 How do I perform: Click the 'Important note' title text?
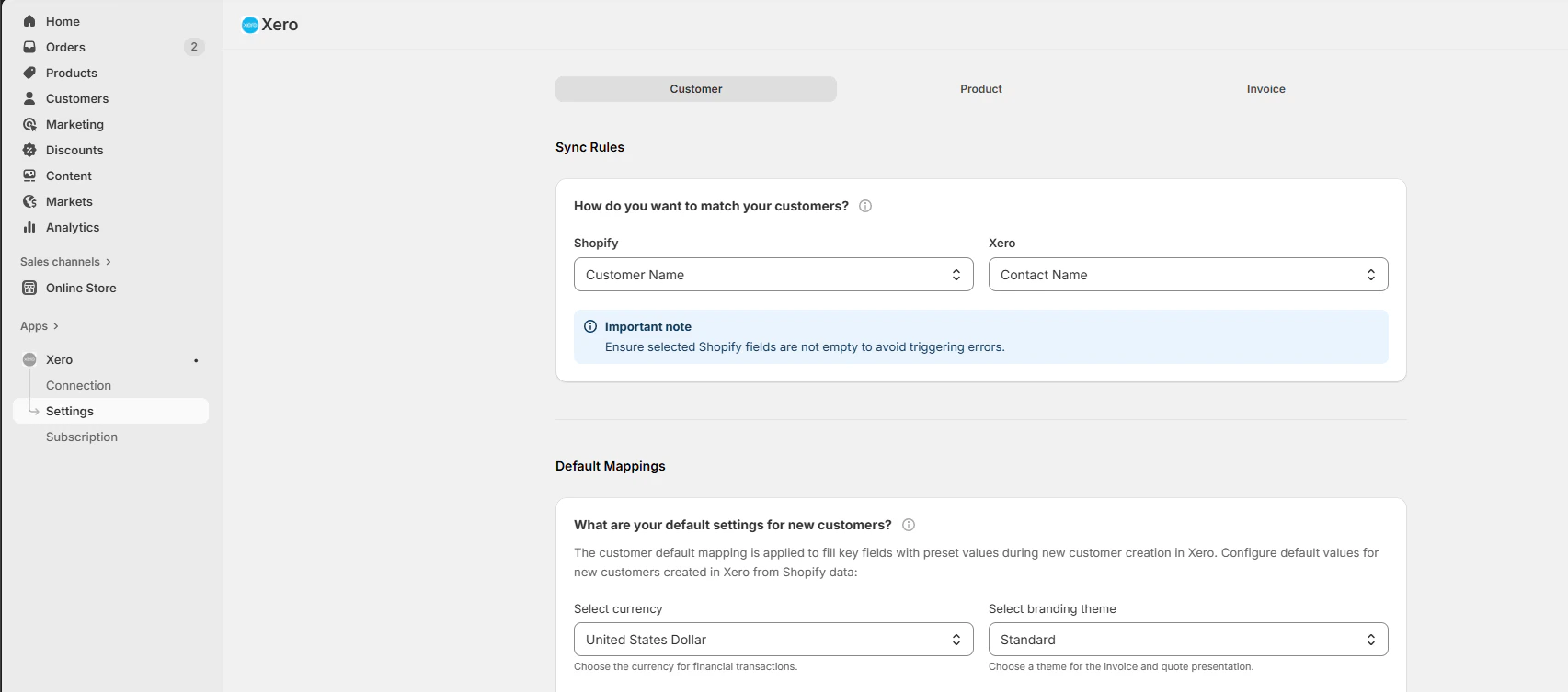tap(648, 326)
